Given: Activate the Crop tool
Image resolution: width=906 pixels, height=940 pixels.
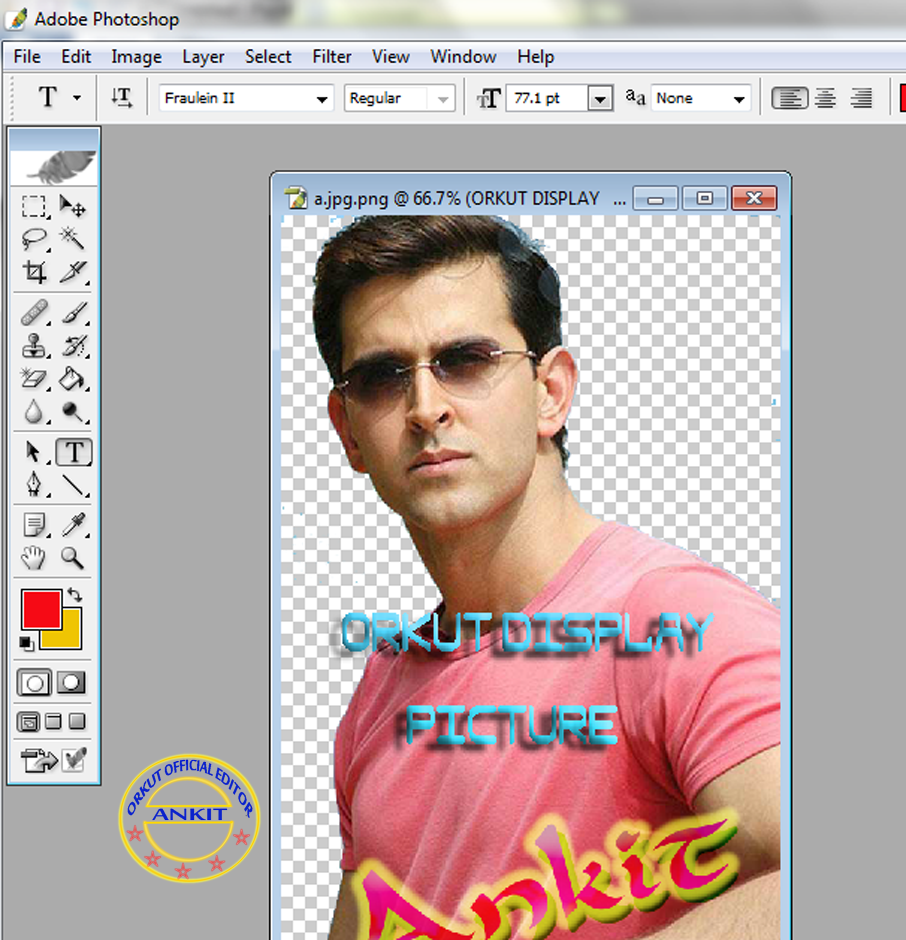Looking at the screenshot, I should tap(33, 273).
